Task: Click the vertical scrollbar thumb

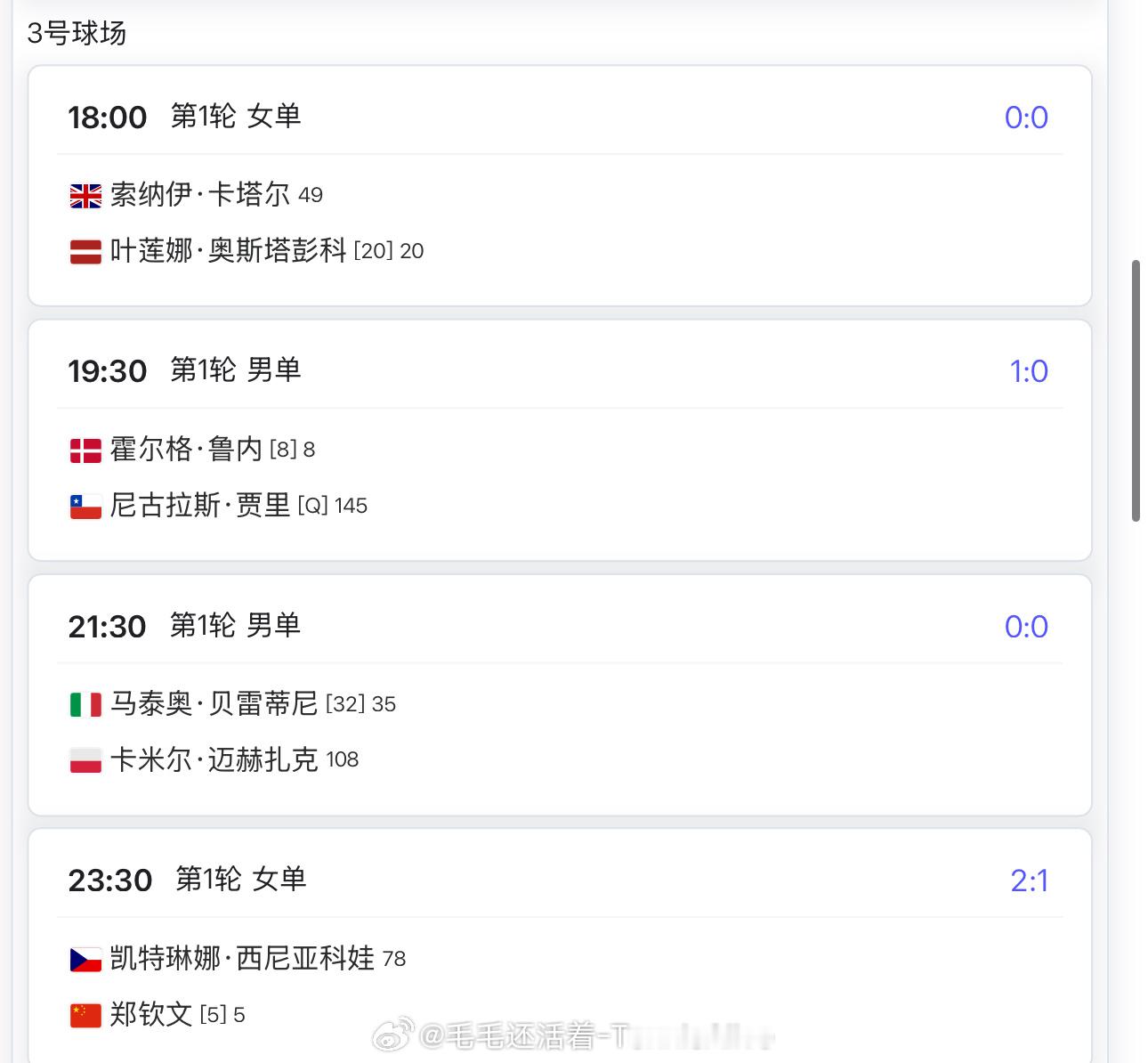Action: pos(1136,391)
